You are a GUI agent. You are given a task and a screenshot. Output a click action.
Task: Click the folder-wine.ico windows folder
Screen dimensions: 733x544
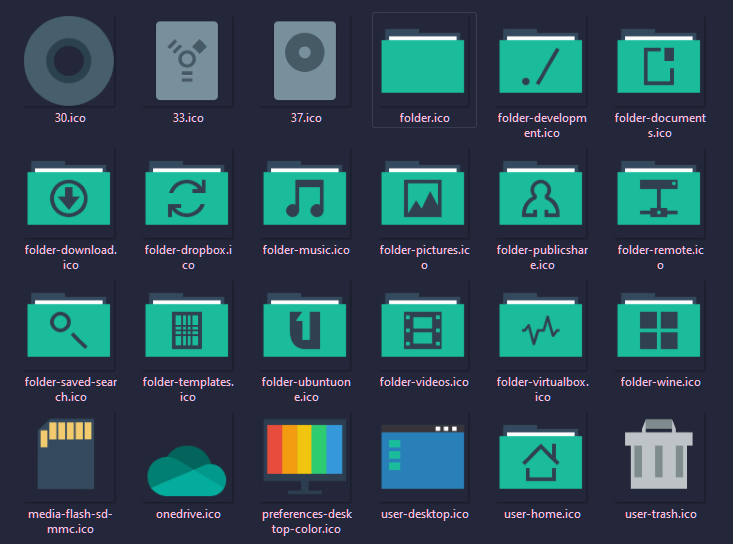pos(659,326)
